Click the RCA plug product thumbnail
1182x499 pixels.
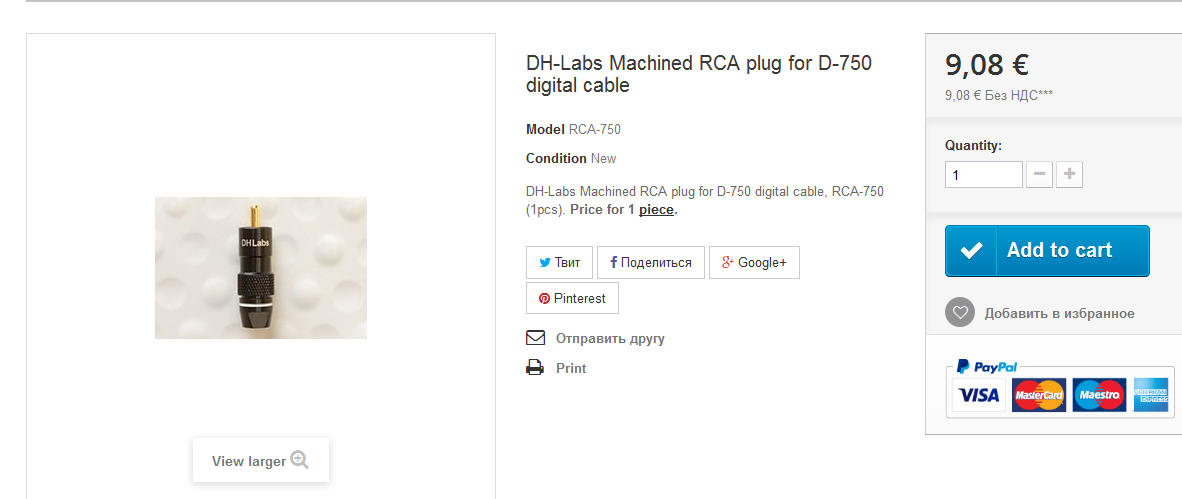[x=261, y=268]
